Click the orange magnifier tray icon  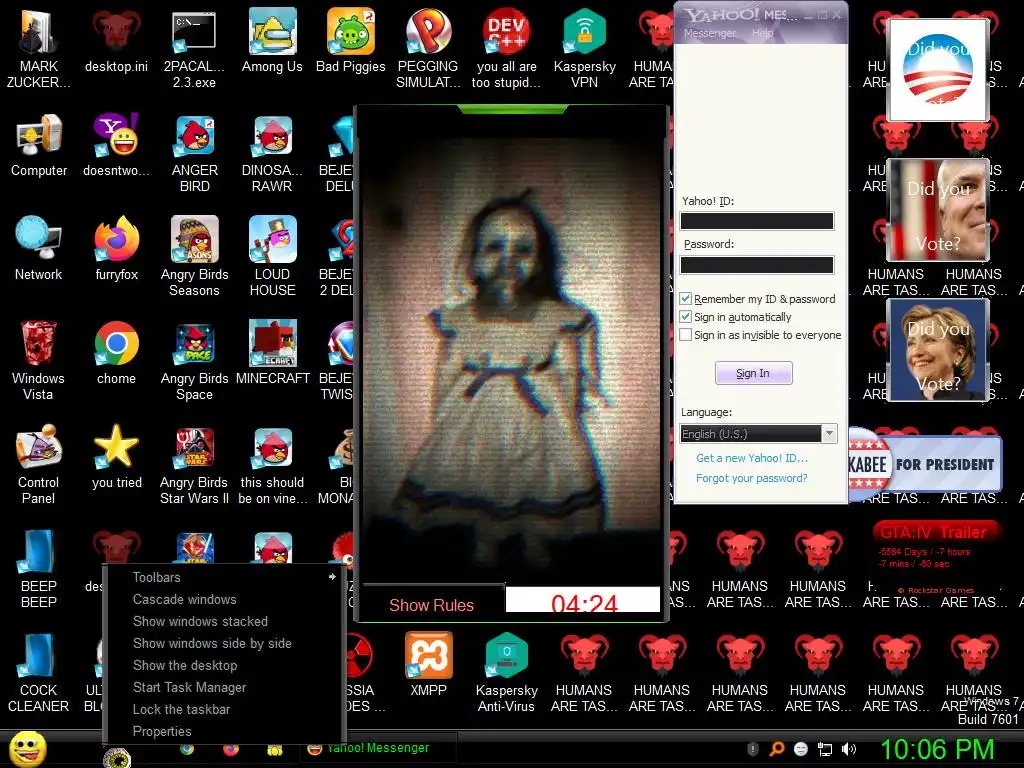tap(776, 749)
